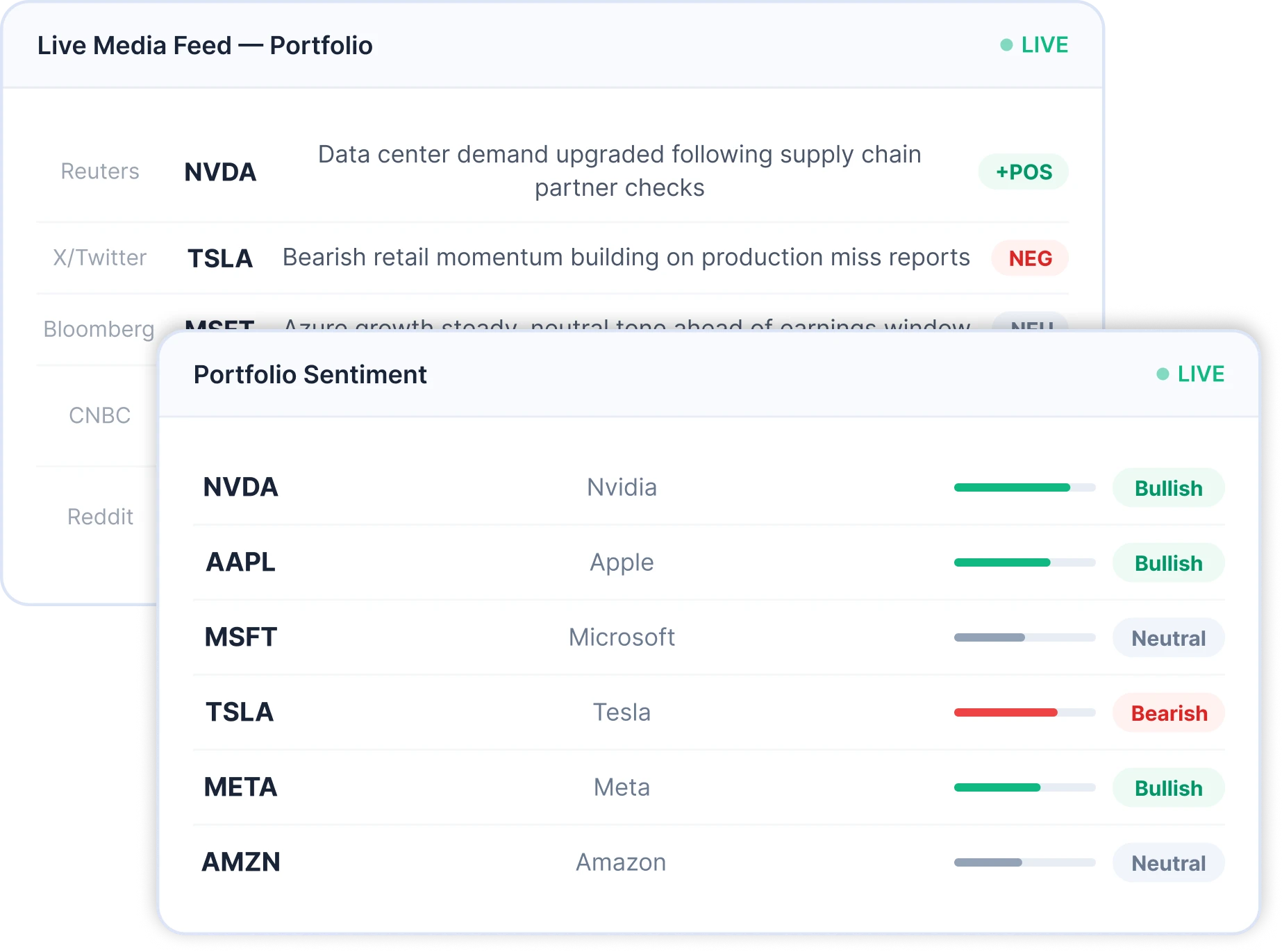1282x952 pixels.
Task: Click the Neutral tag for Microsoft
Action: [1168, 638]
